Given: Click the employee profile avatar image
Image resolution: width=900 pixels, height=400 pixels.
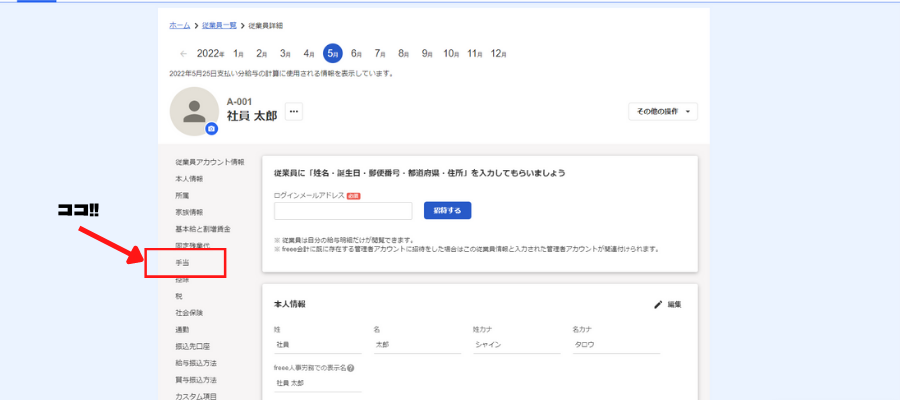Looking at the screenshot, I should pos(194,111).
